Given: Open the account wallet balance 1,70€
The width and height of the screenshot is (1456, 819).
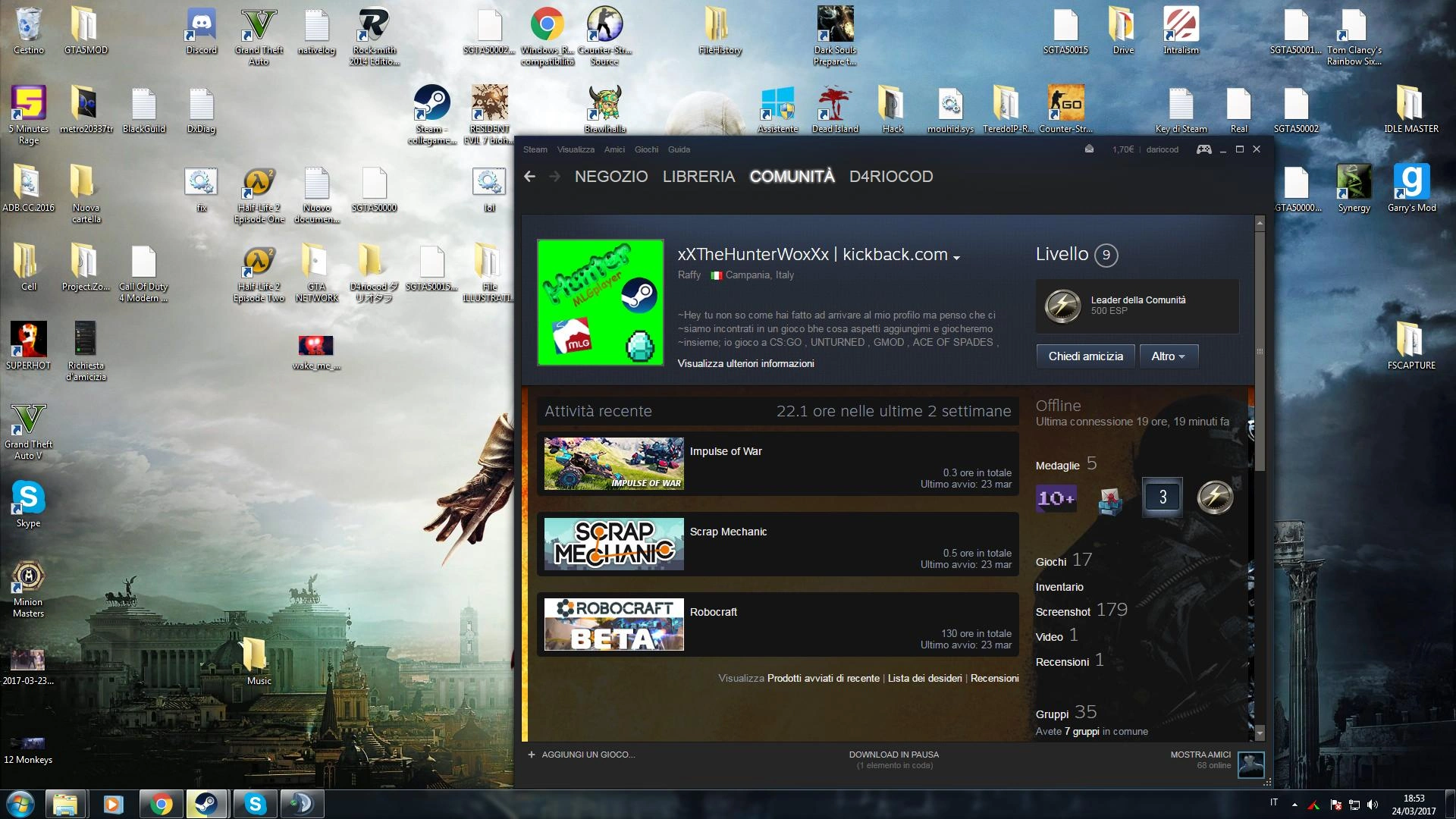Looking at the screenshot, I should coord(1123,149).
